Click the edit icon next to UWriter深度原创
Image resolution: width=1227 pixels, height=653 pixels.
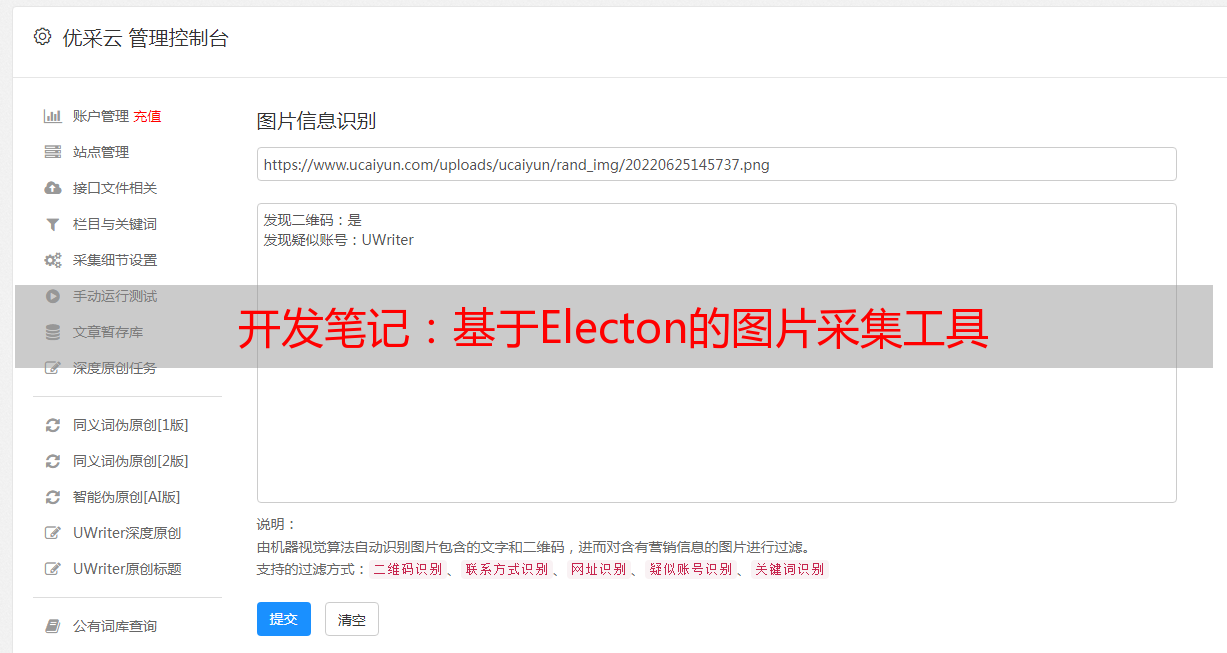point(53,533)
